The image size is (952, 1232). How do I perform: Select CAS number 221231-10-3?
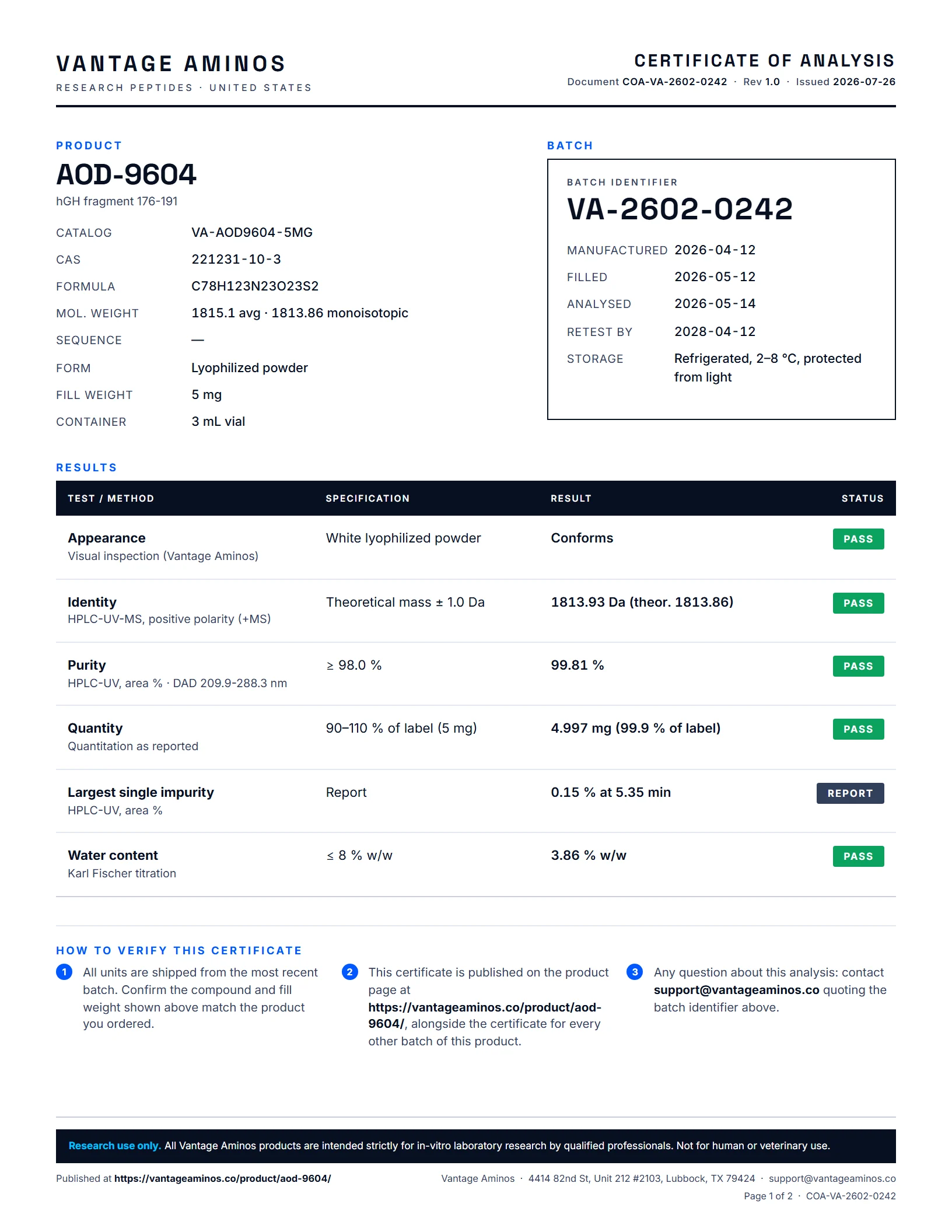[x=236, y=259]
